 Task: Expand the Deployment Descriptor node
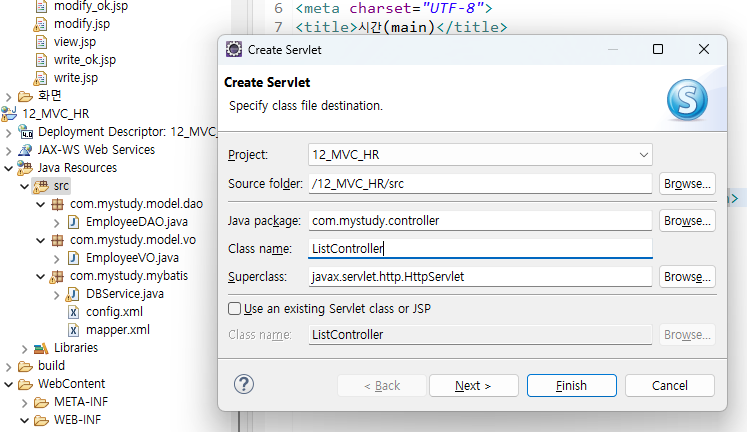pyautogui.click(x=9, y=132)
